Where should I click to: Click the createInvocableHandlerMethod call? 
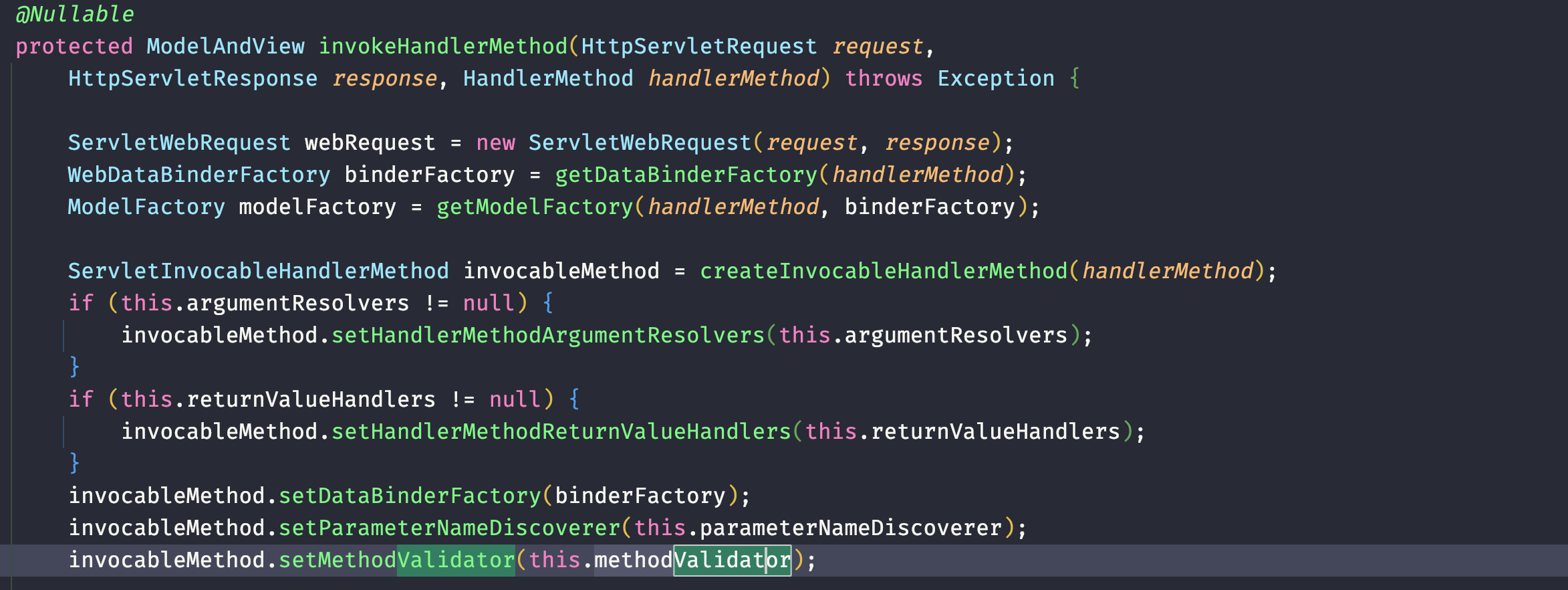(x=883, y=271)
